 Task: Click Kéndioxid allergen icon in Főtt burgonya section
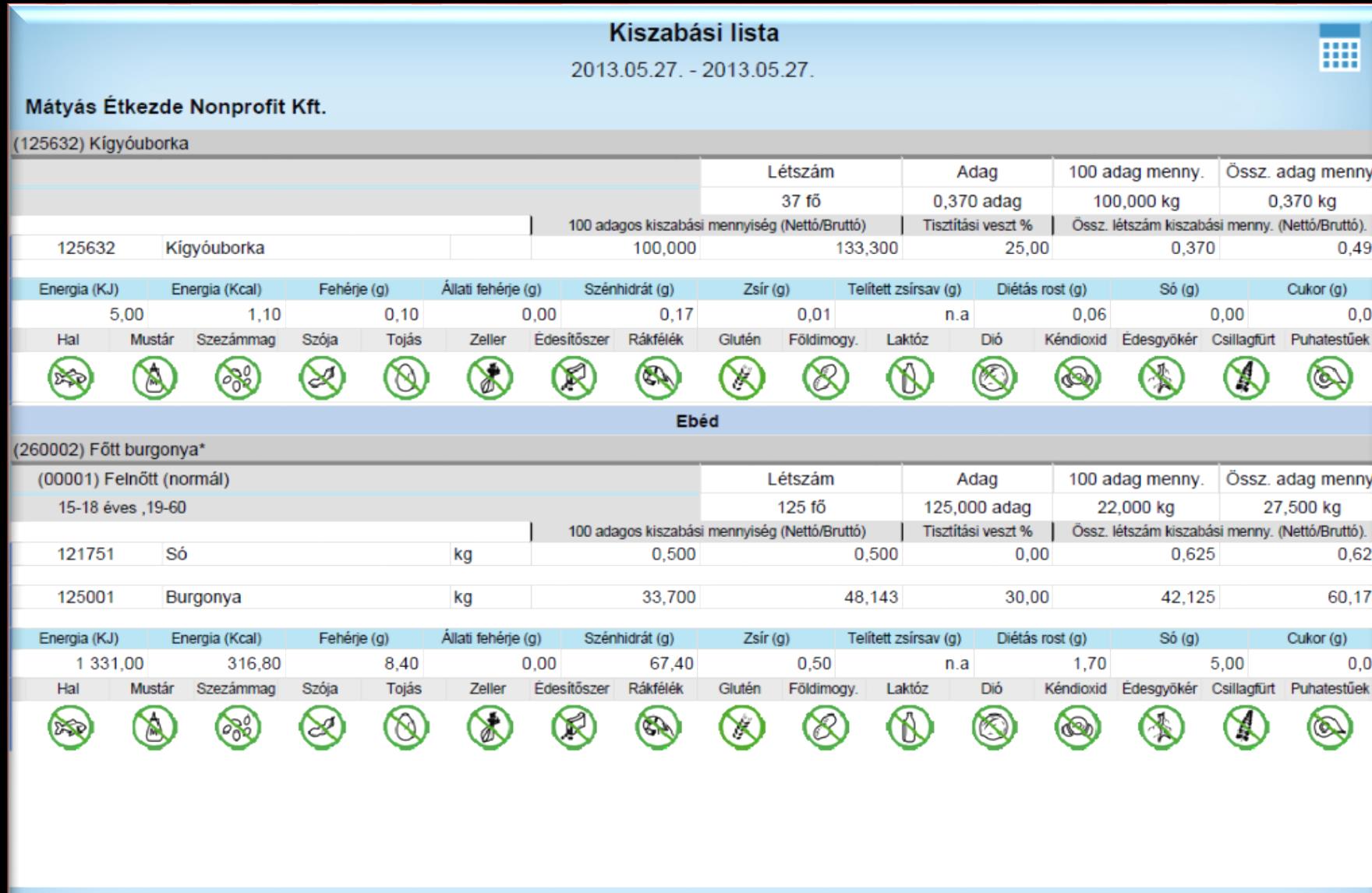[1077, 728]
